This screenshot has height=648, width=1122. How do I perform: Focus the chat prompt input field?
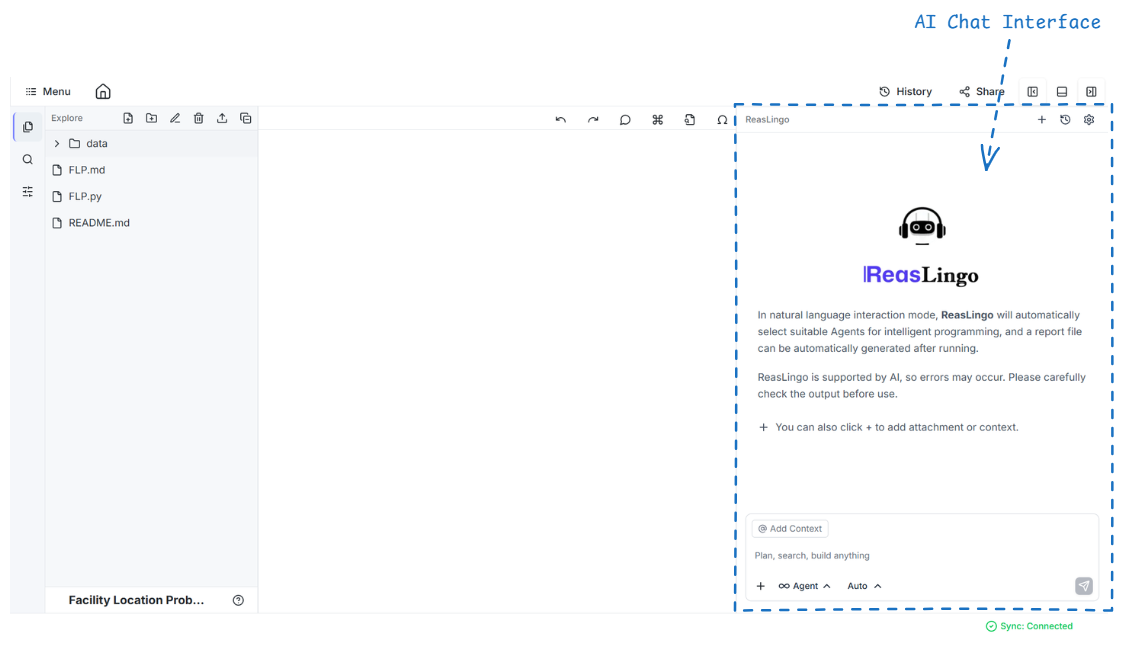coord(922,556)
